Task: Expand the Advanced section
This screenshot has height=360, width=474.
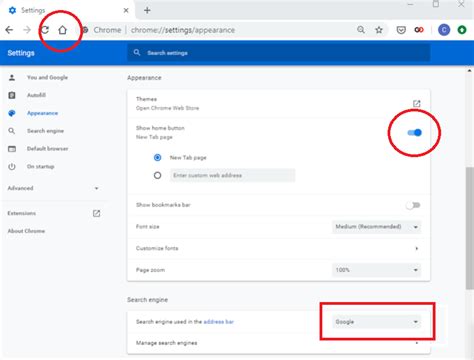Action: click(x=54, y=188)
